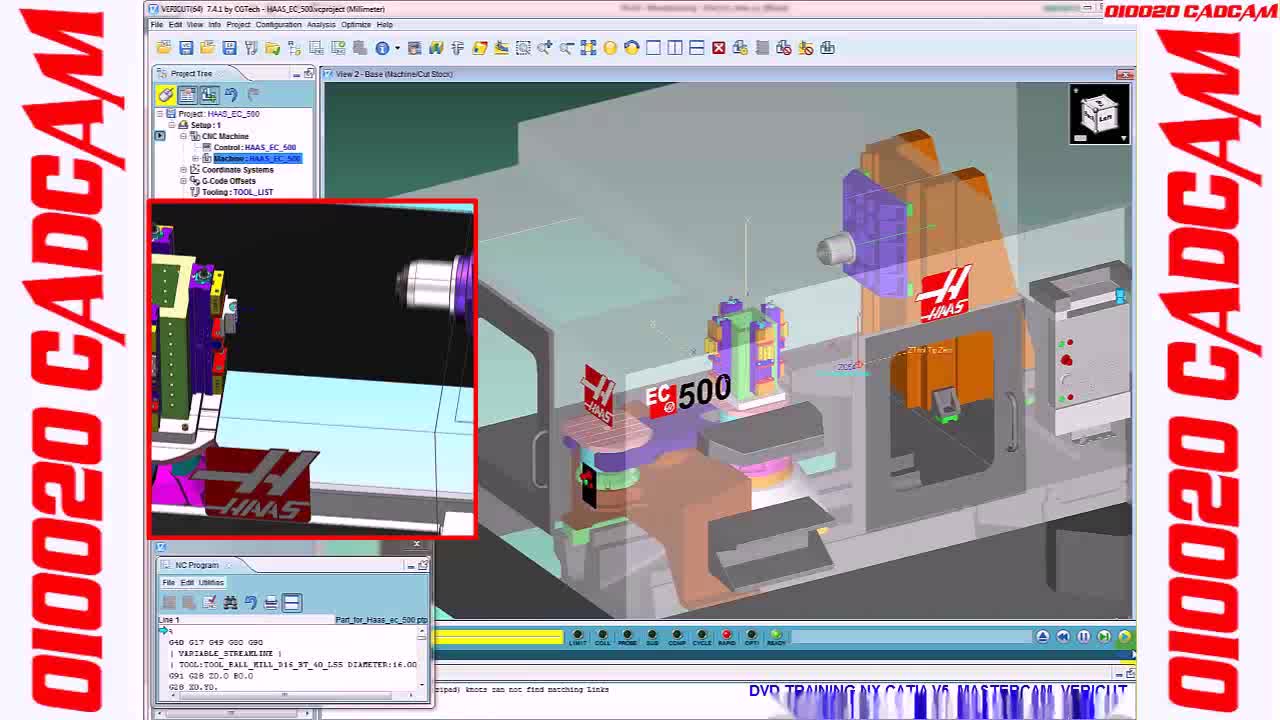Toggle the green READY status light
The height and width of the screenshot is (720, 1280).
point(776,637)
